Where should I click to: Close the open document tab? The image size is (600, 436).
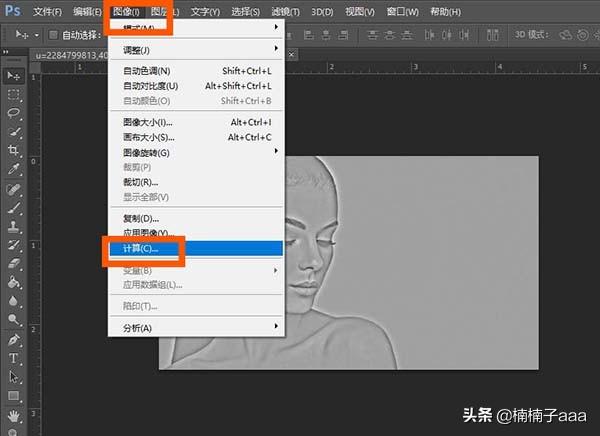(104, 56)
